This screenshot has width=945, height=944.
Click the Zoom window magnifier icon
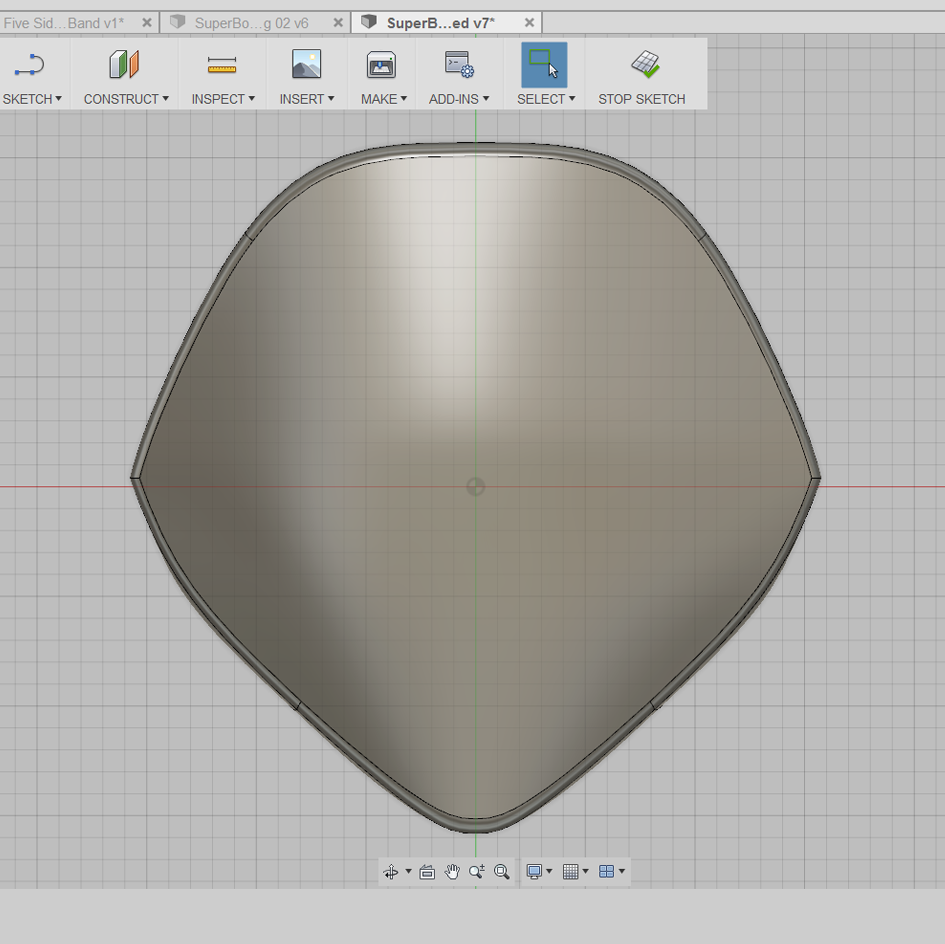pyautogui.click(x=501, y=872)
